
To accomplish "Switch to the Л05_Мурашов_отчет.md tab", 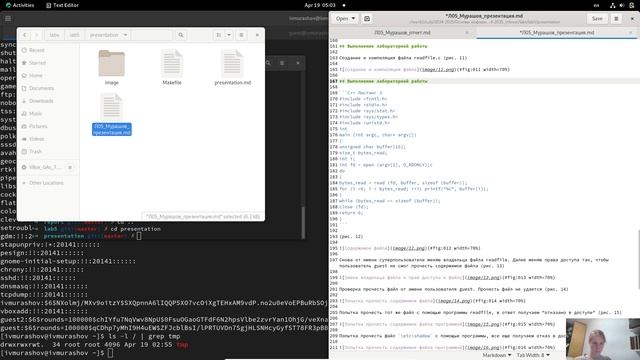I will (x=402, y=32).
